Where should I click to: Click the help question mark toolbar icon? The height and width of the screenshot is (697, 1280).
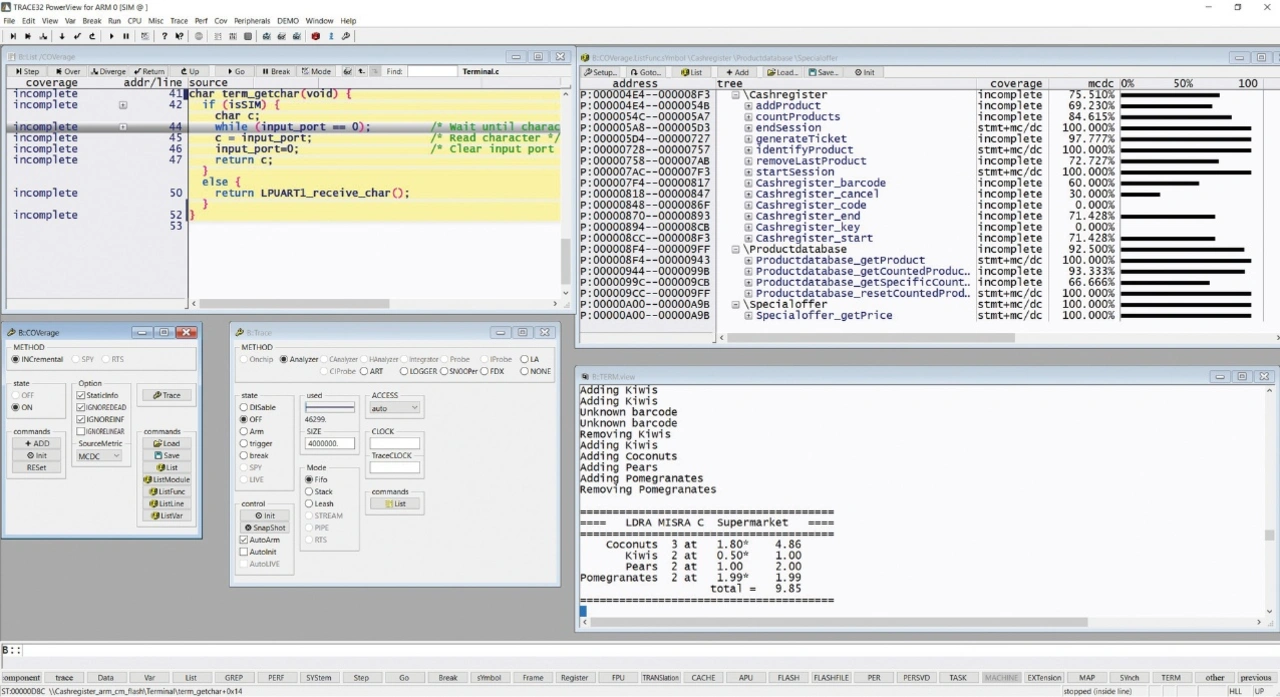pos(164,37)
